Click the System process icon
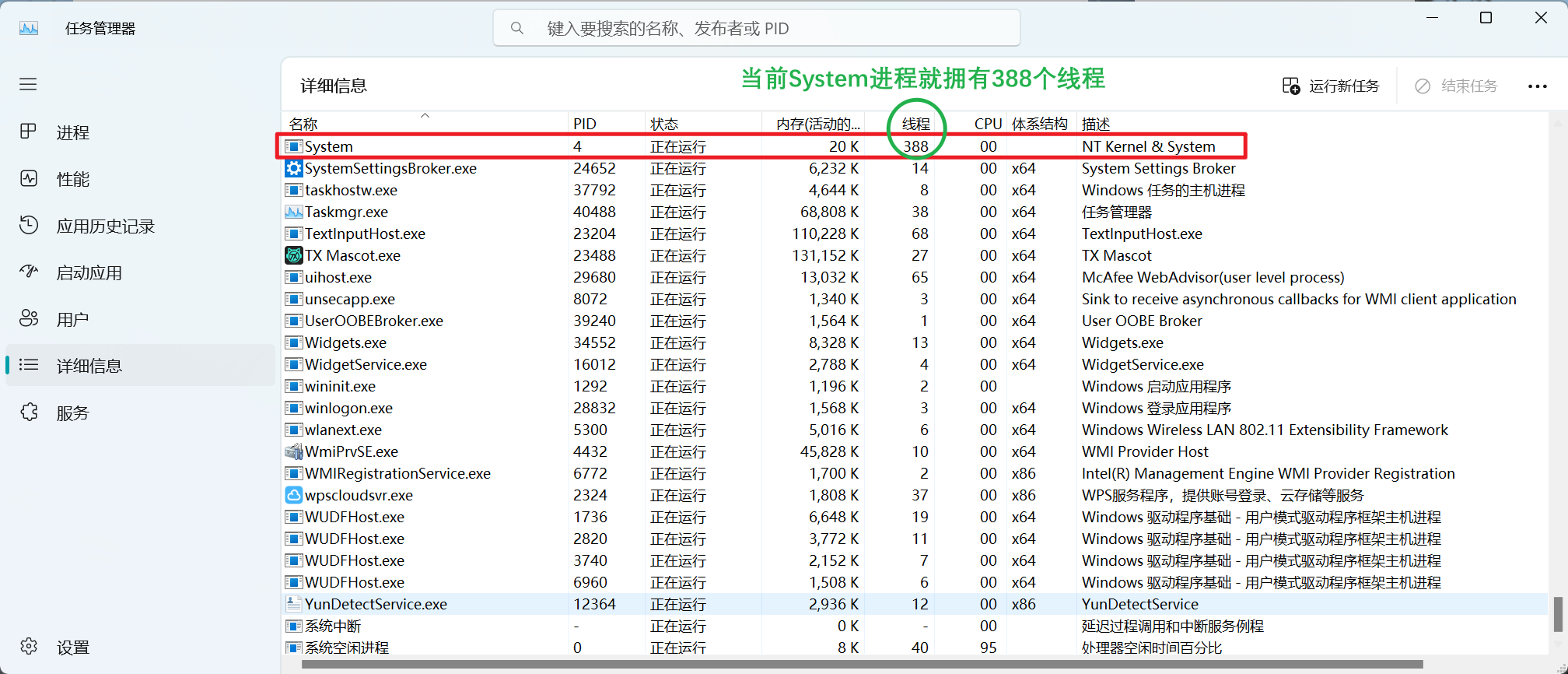This screenshot has height=674, width=1568. [x=294, y=146]
